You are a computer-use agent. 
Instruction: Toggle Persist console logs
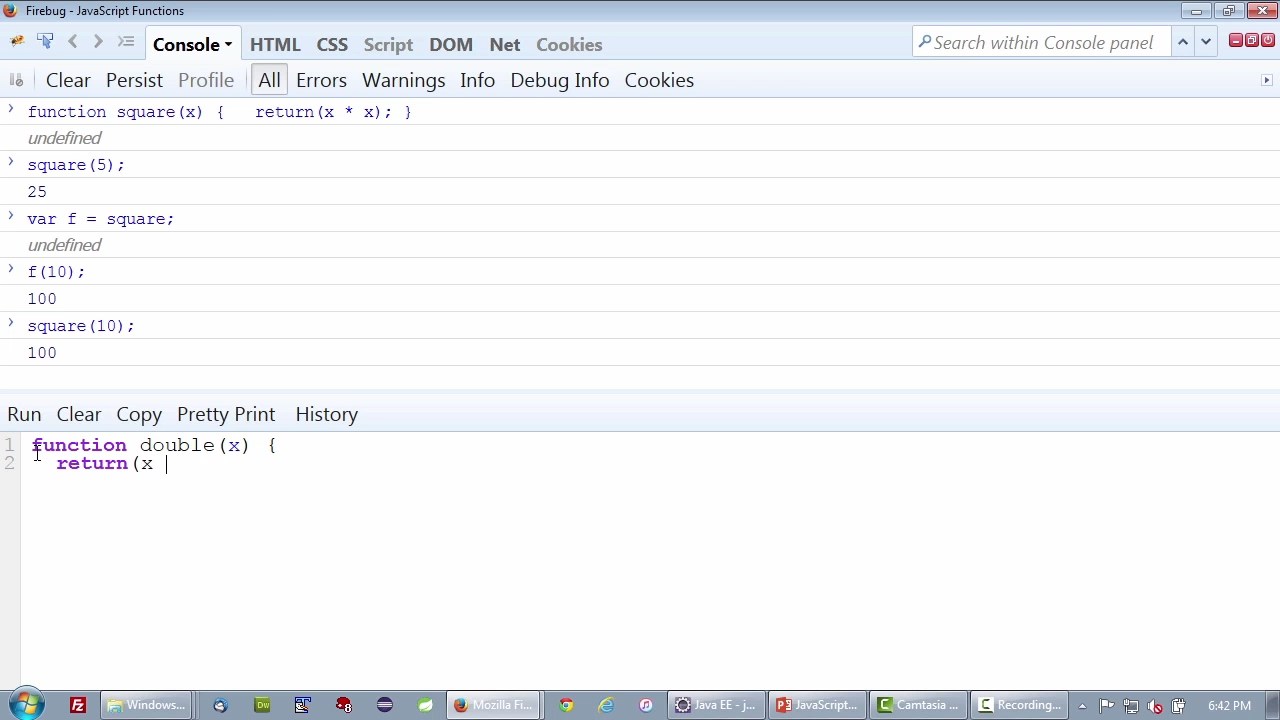click(134, 80)
